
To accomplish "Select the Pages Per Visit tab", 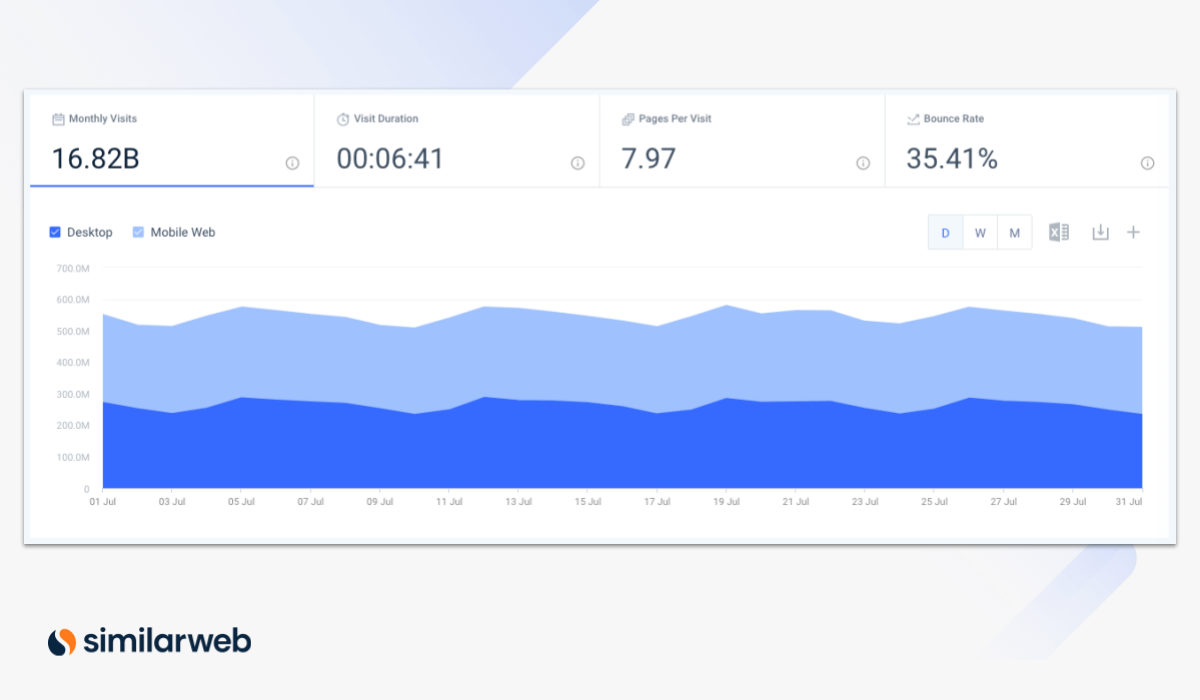I will coord(741,141).
